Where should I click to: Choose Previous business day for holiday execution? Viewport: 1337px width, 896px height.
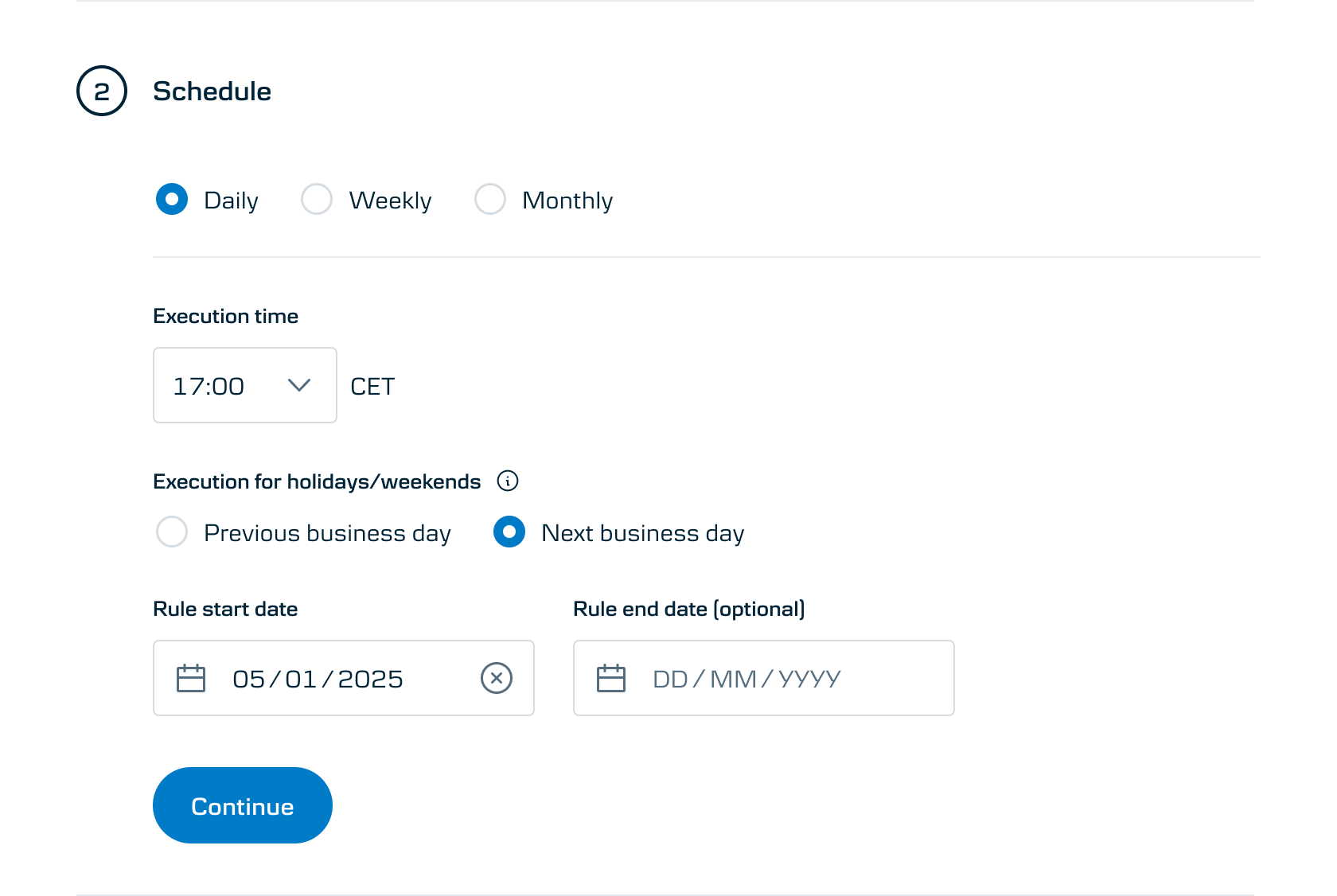tap(172, 532)
